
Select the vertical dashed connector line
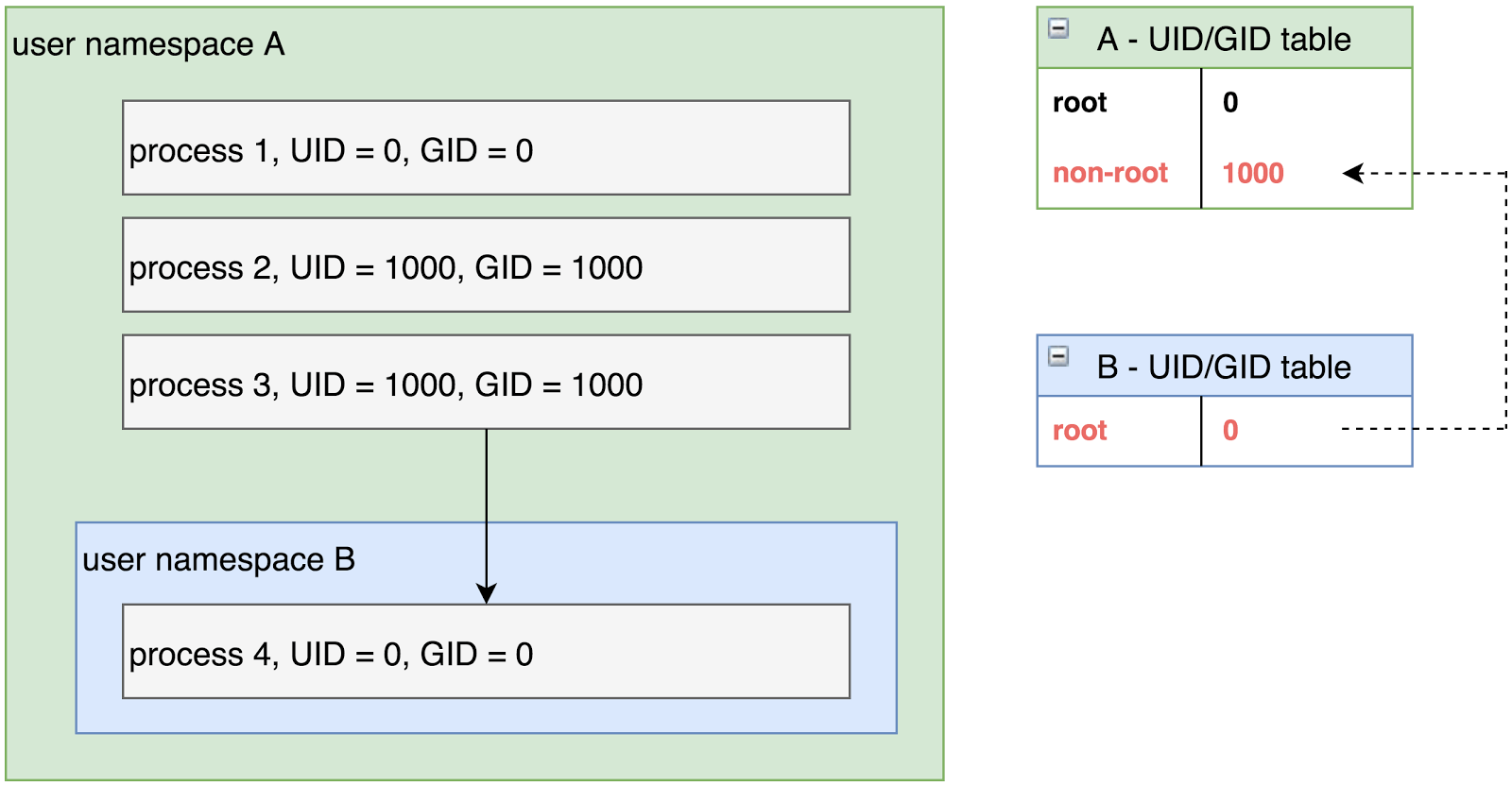click(1505, 302)
